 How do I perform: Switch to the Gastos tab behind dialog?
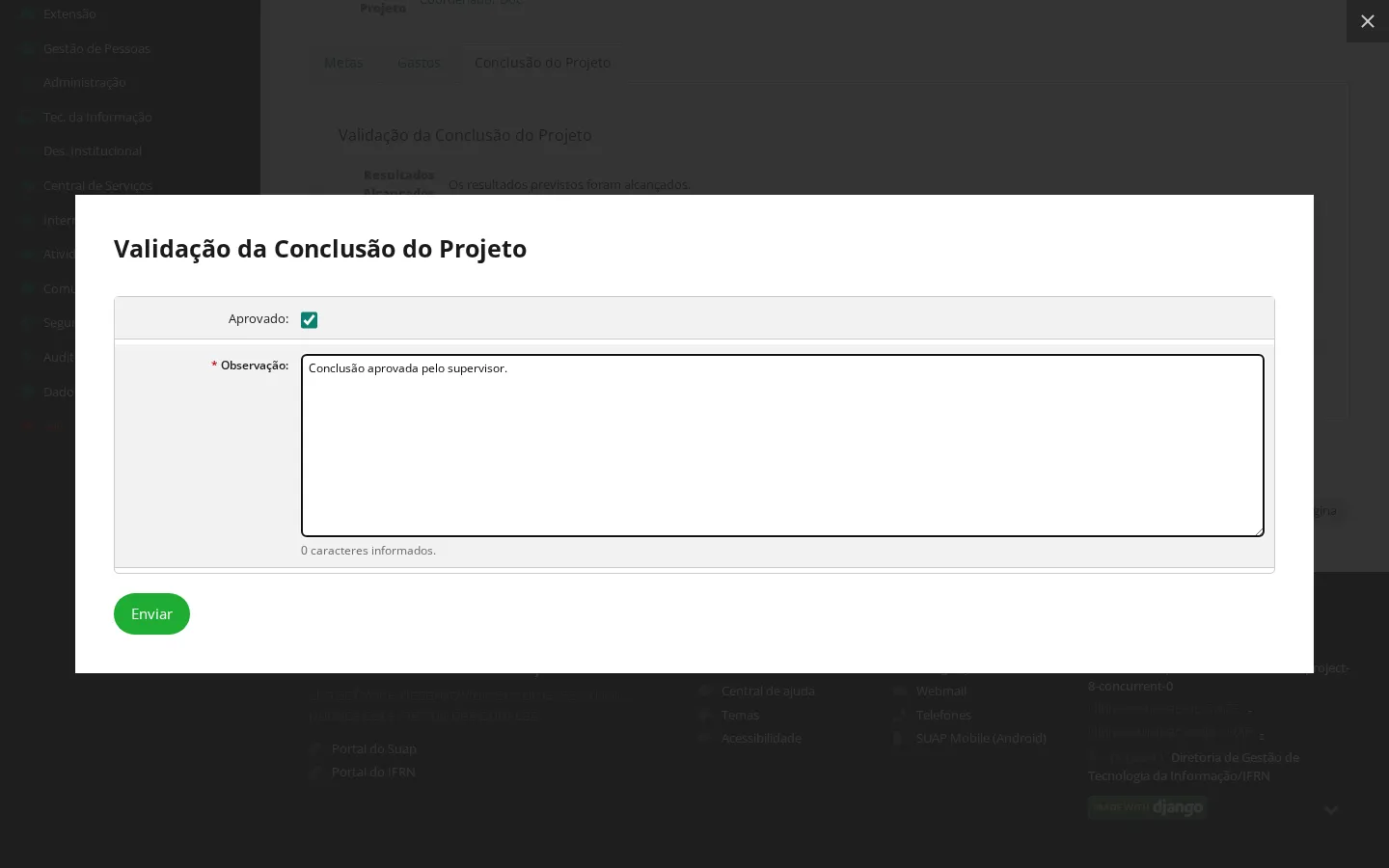click(419, 63)
